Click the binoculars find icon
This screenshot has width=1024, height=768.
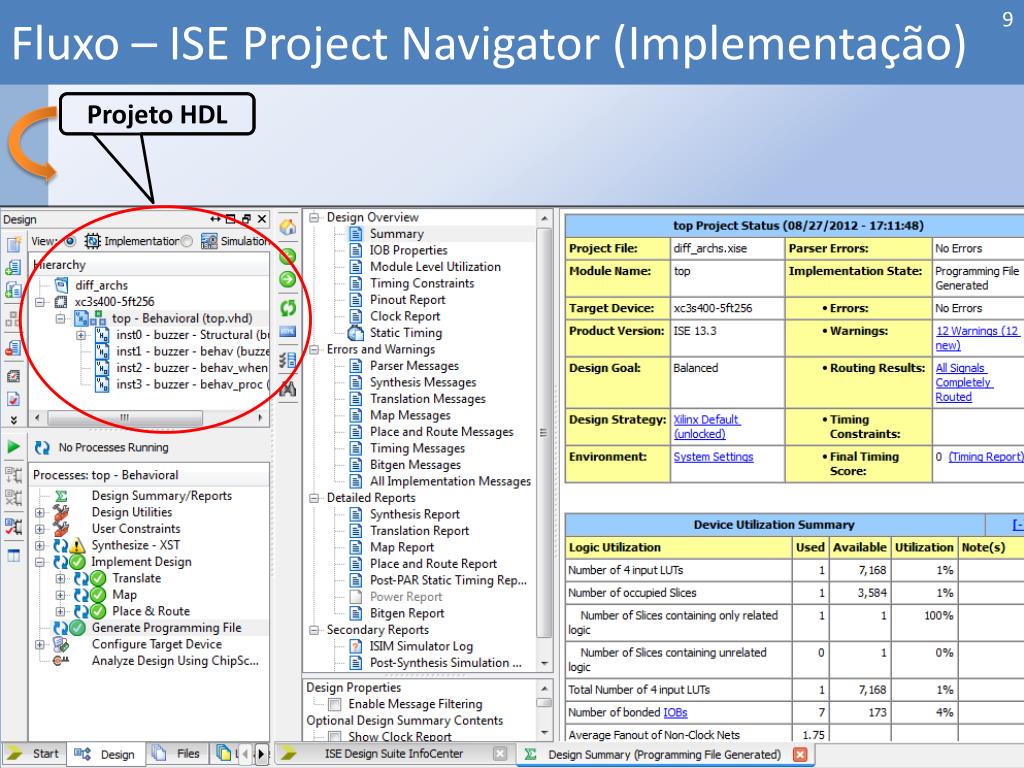pyautogui.click(x=288, y=389)
